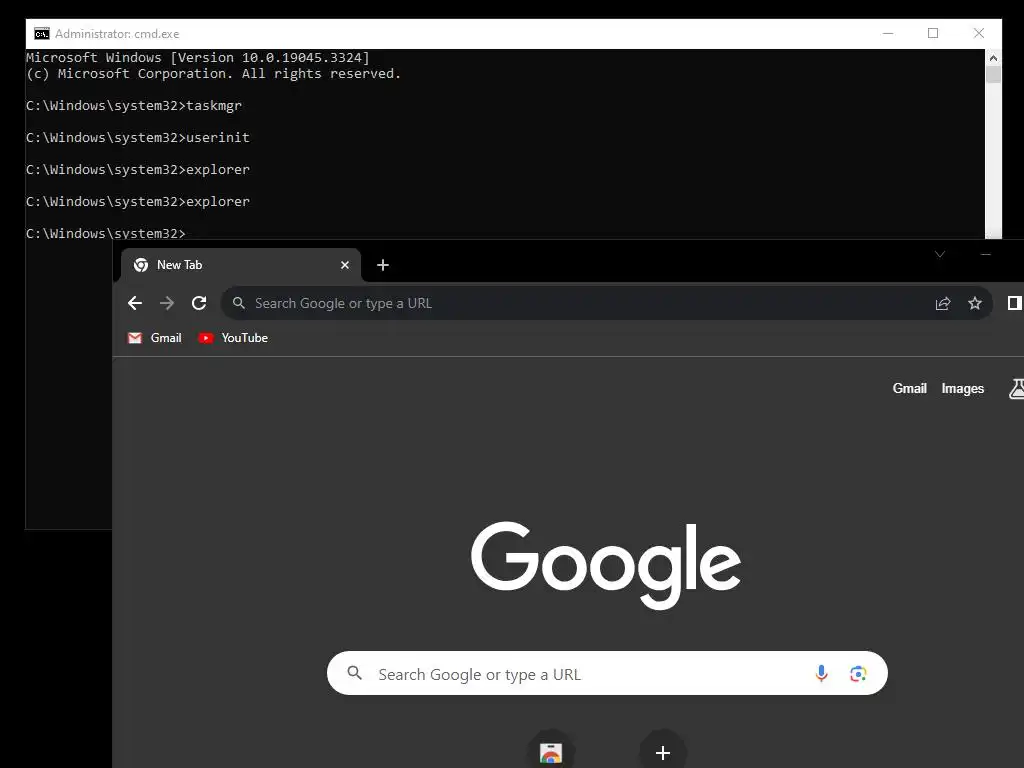This screenshot has height=768, width=1024.
Task: Search by image with Google Lens icon
Action: coord(858,673)
